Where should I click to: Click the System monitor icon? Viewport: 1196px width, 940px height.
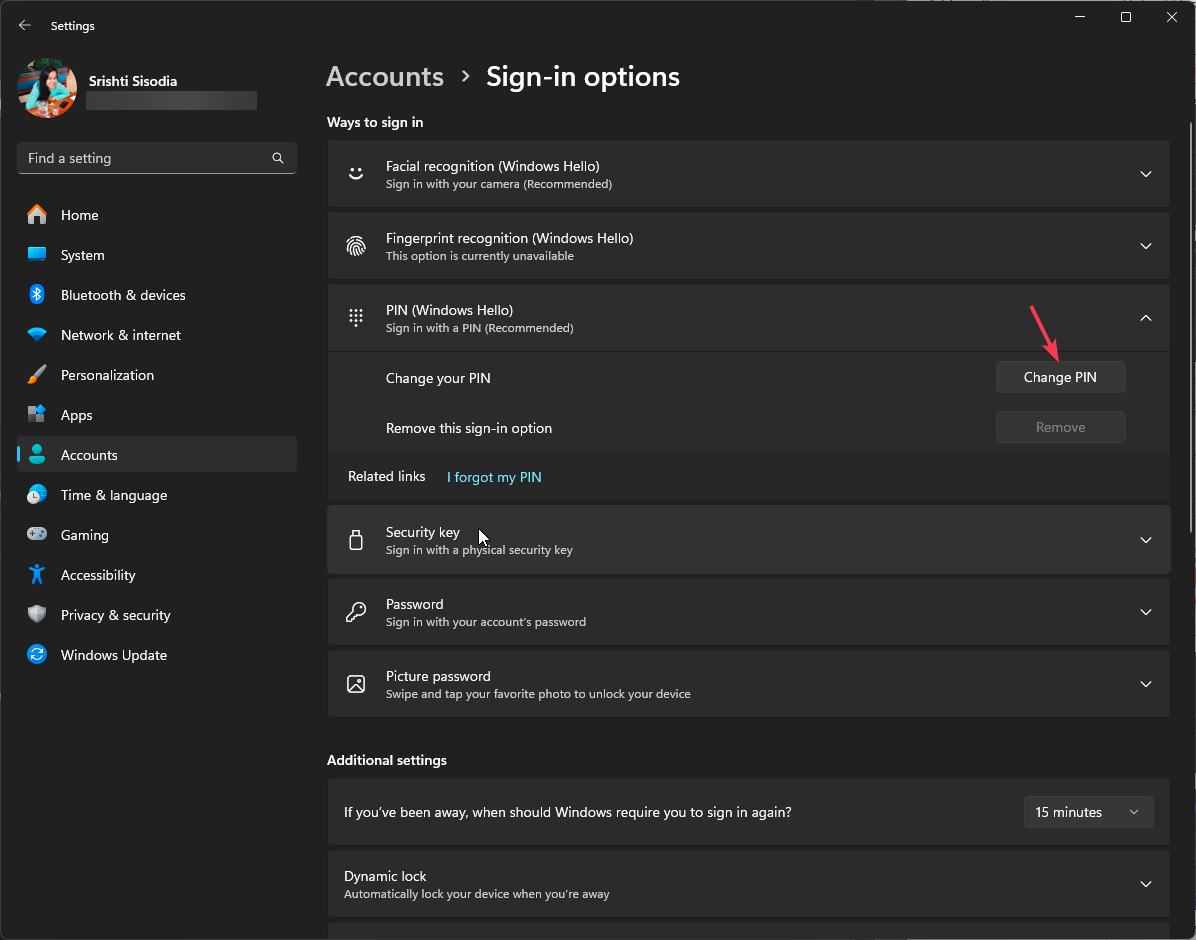(37, 255)
